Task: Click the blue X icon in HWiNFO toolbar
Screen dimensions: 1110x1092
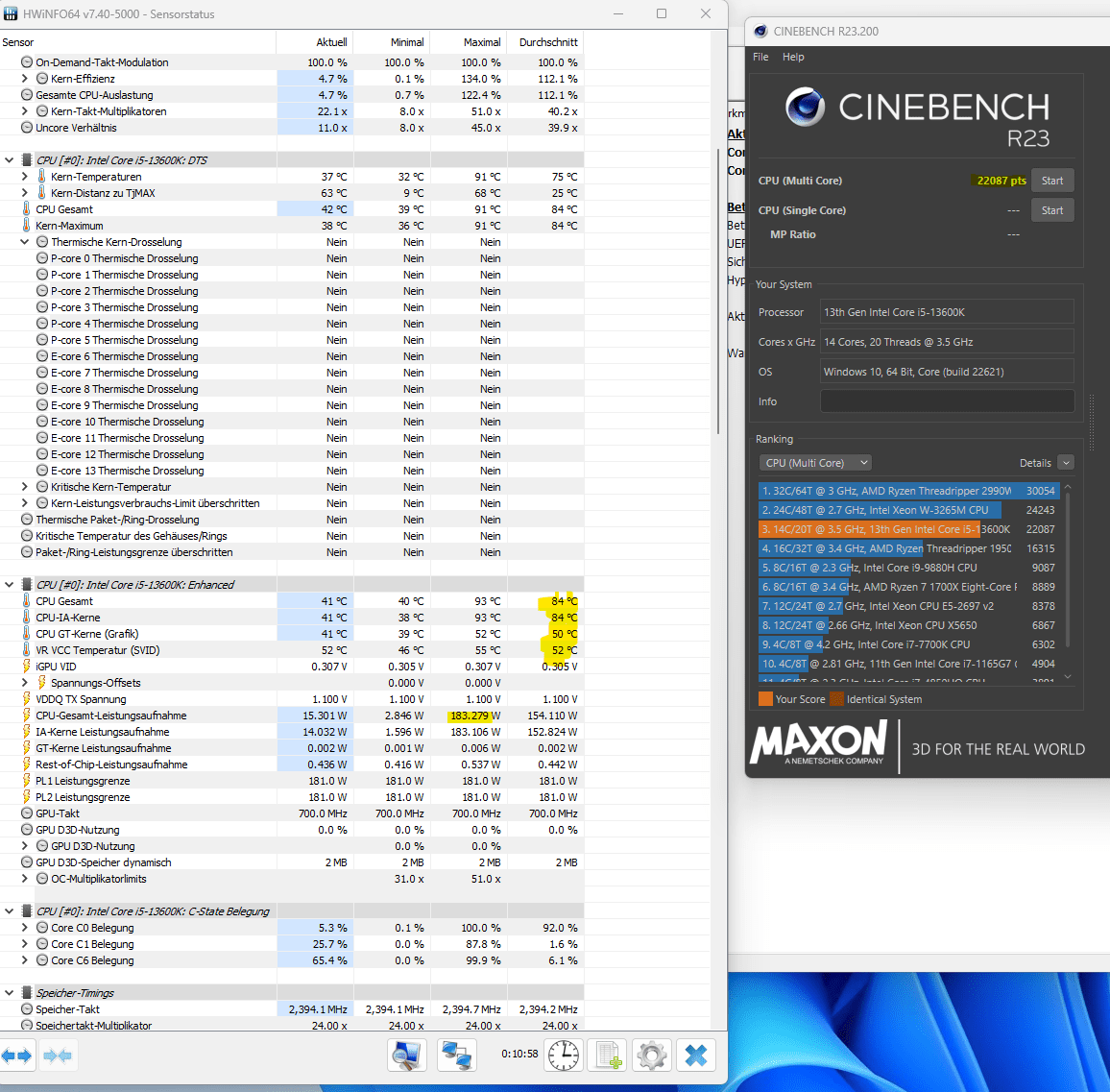Action: (x=696, y=1056)
